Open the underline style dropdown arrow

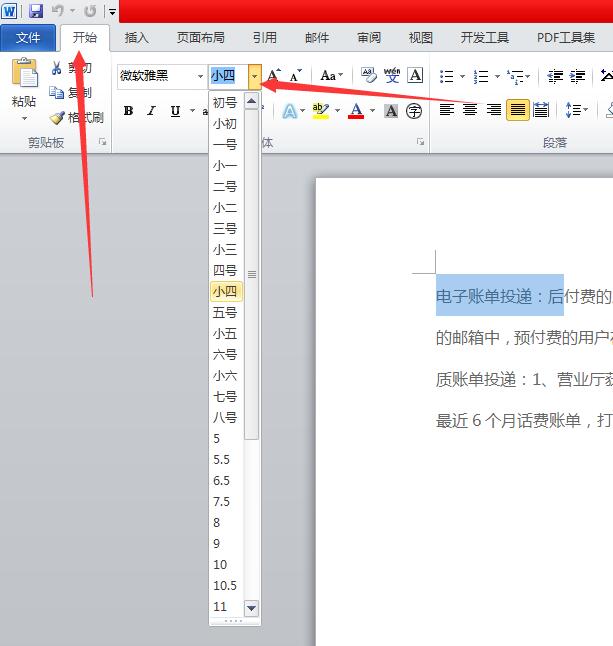(x=192, y=110)
